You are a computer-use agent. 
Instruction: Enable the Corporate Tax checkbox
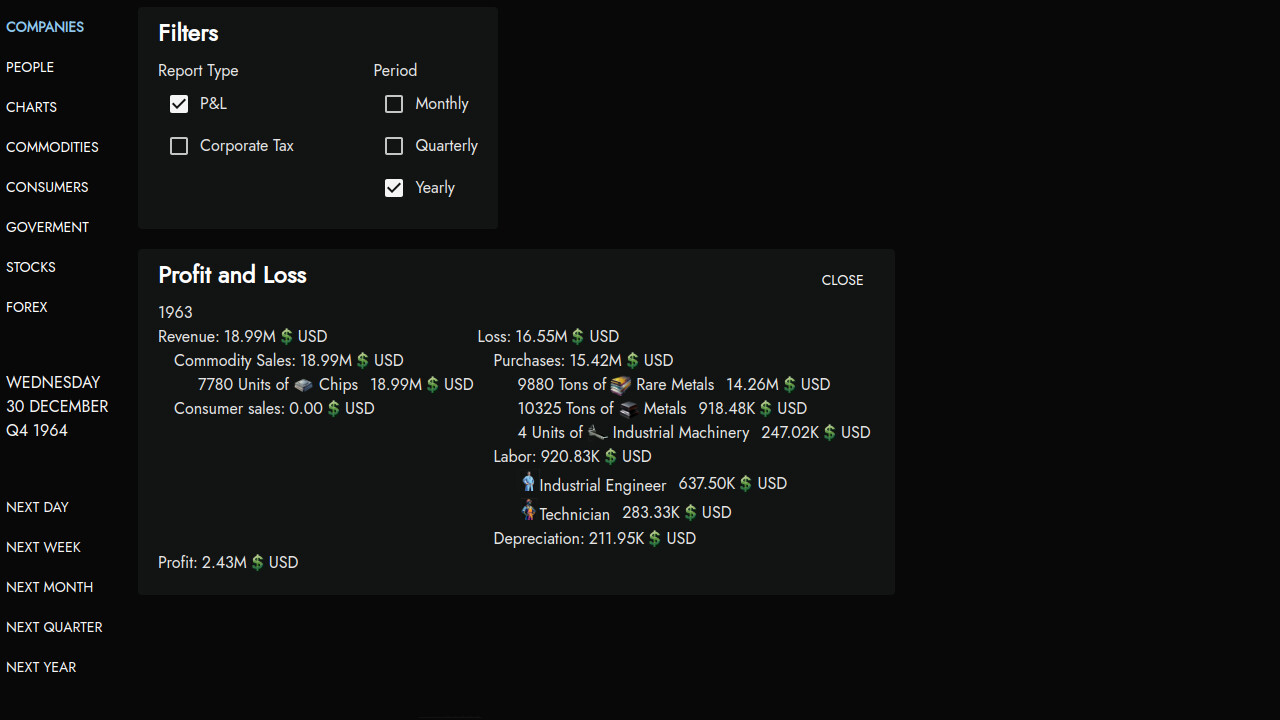(x=179, y=146)
